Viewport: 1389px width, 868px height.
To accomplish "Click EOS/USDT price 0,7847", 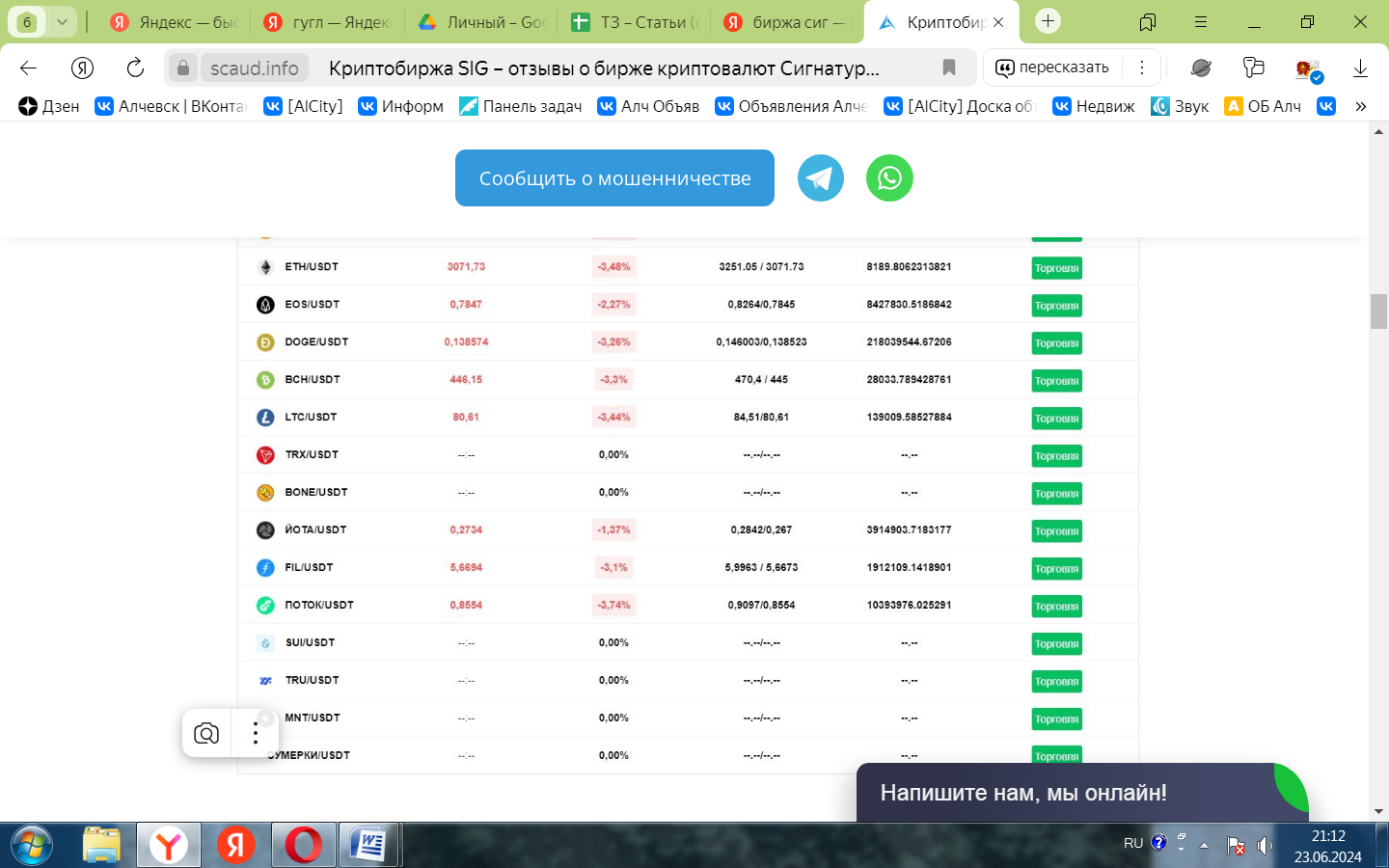I will [466, 305].
